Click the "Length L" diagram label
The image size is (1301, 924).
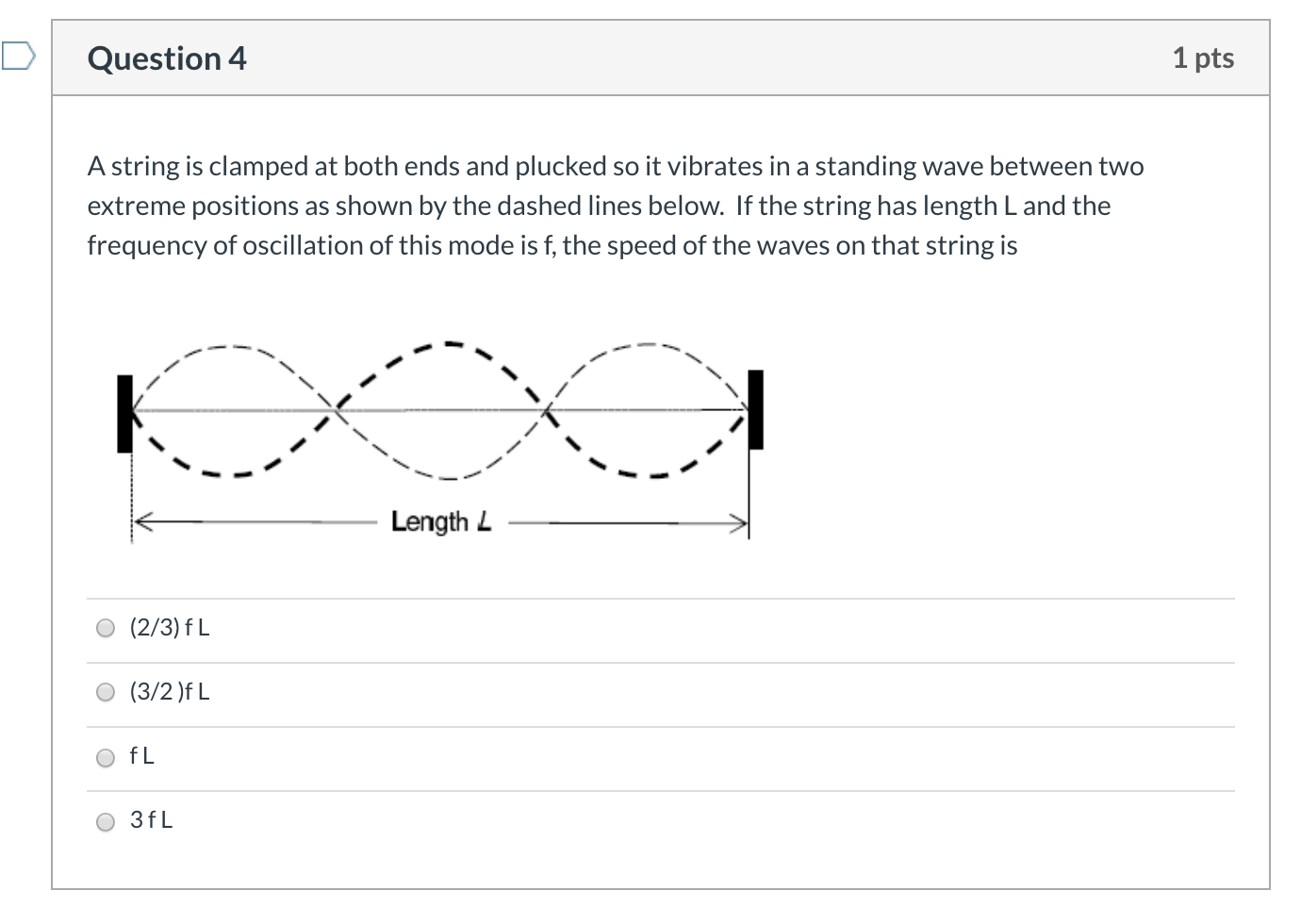[441, 521]
